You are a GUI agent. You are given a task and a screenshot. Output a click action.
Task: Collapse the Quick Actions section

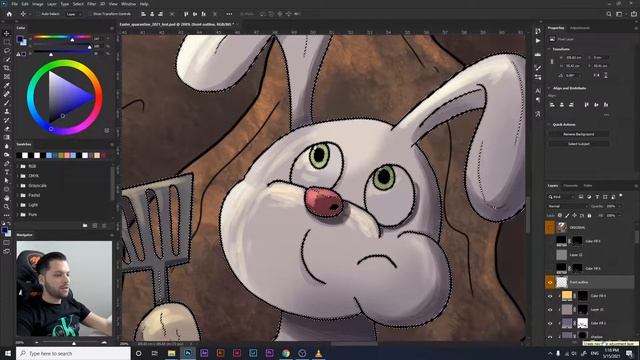click(549, 124)
